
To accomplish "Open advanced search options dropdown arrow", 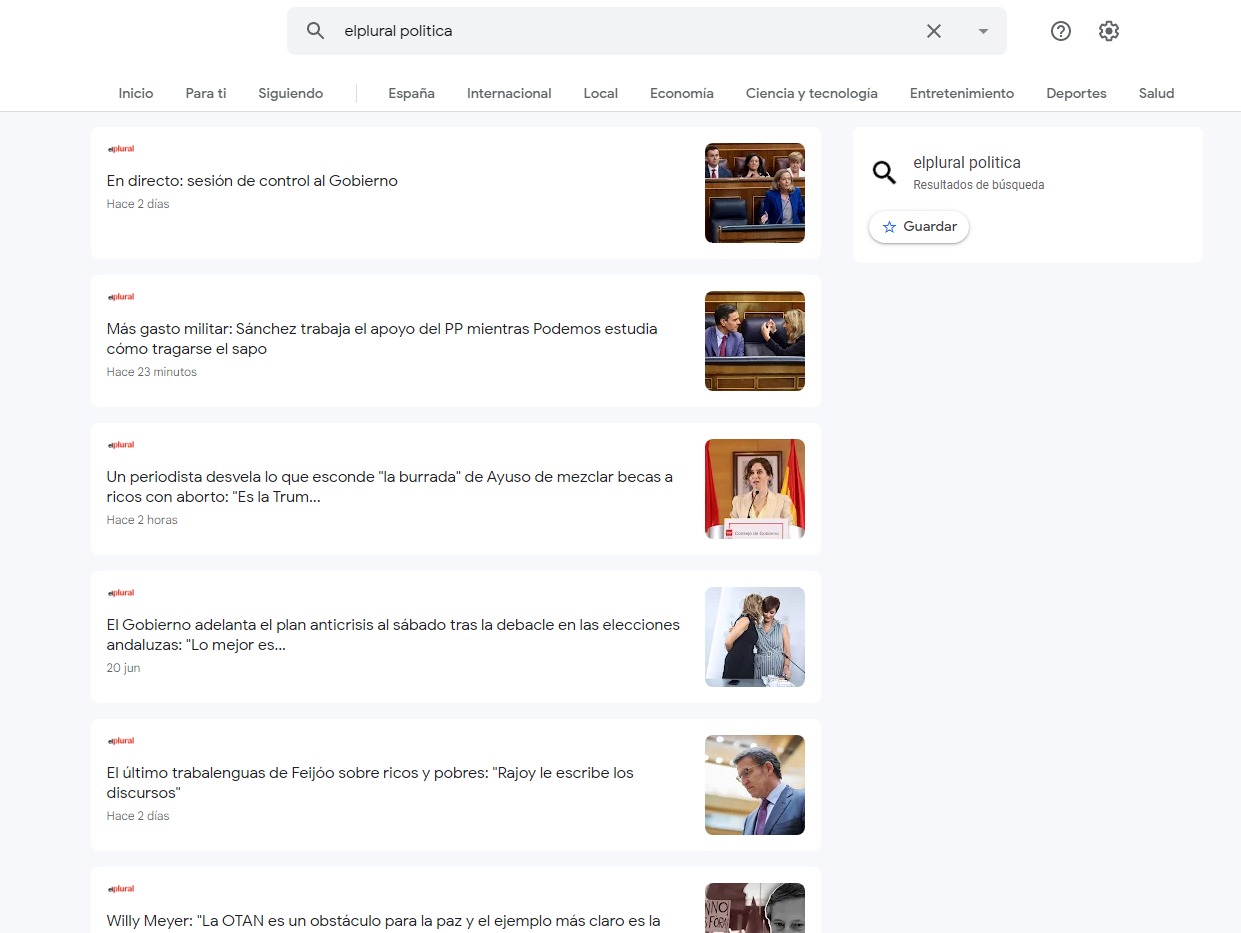I will pyautogui.click(x=983, y=31).
